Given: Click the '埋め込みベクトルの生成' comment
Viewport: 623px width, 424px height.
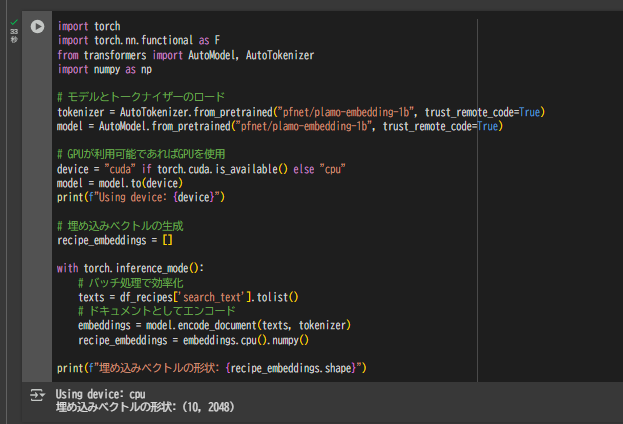Looking at the screenshot, I should (120, 226).
